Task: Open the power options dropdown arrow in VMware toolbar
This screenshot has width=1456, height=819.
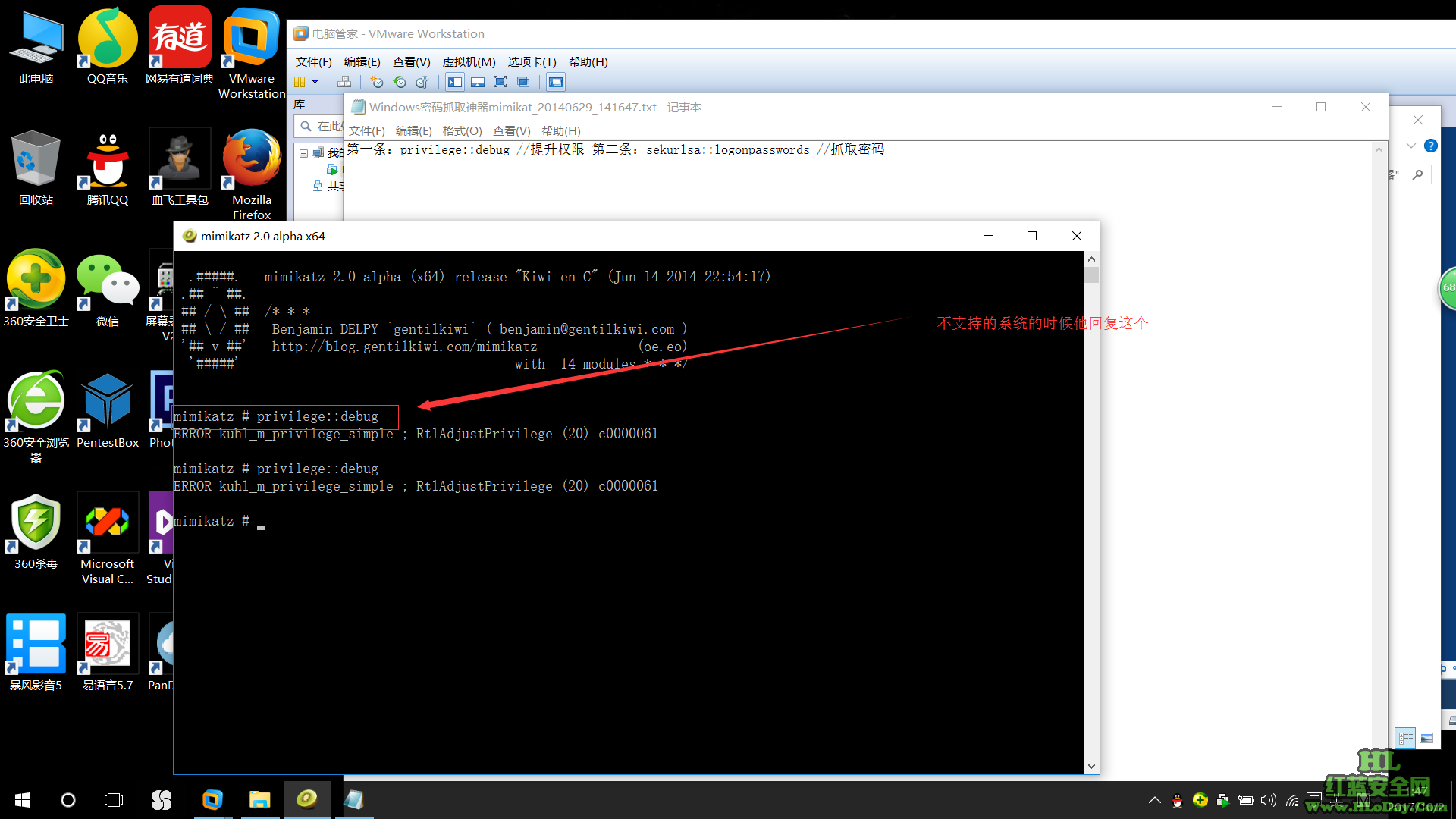Action: (x=315, y=82)
